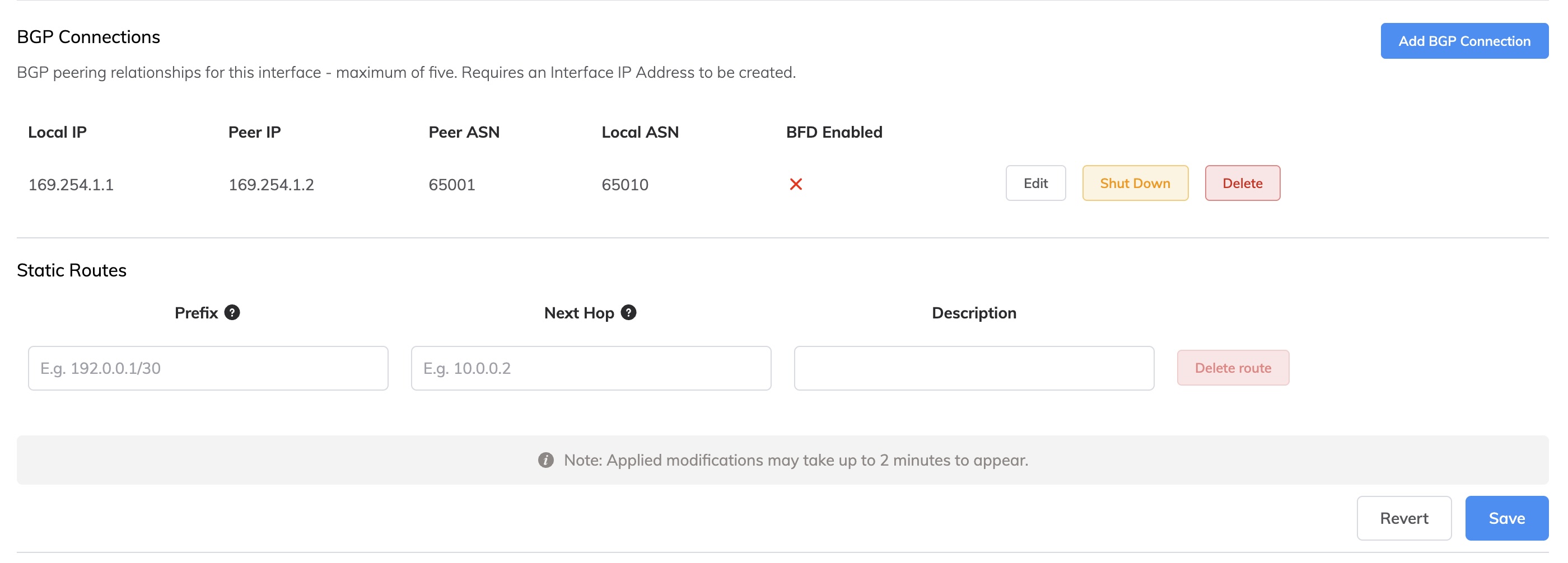Revert the unsaved changes

point(1403,518)
